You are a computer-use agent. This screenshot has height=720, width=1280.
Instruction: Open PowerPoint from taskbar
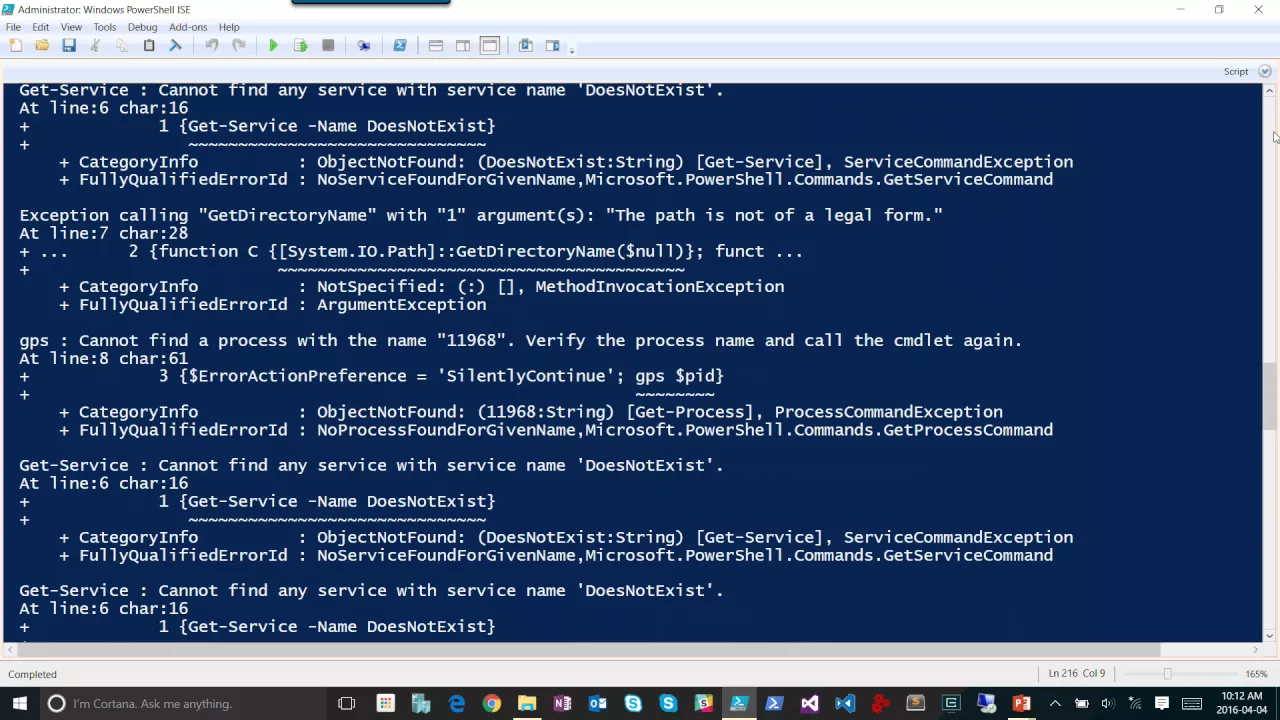(x=1022, y=704)
